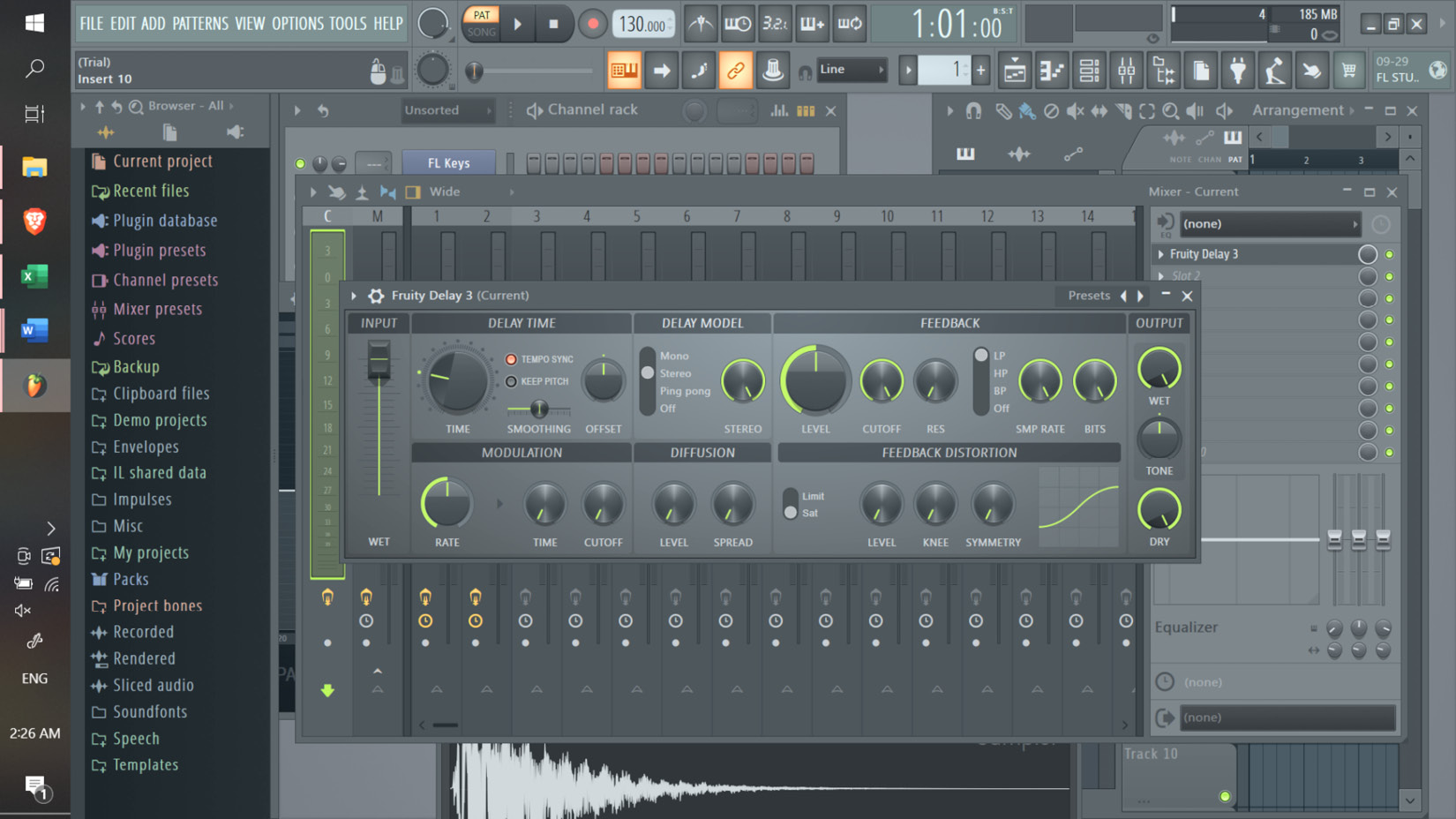Toggle the recording countdown icon
This screenshot has height=819, width=1456.
[775, 24]
